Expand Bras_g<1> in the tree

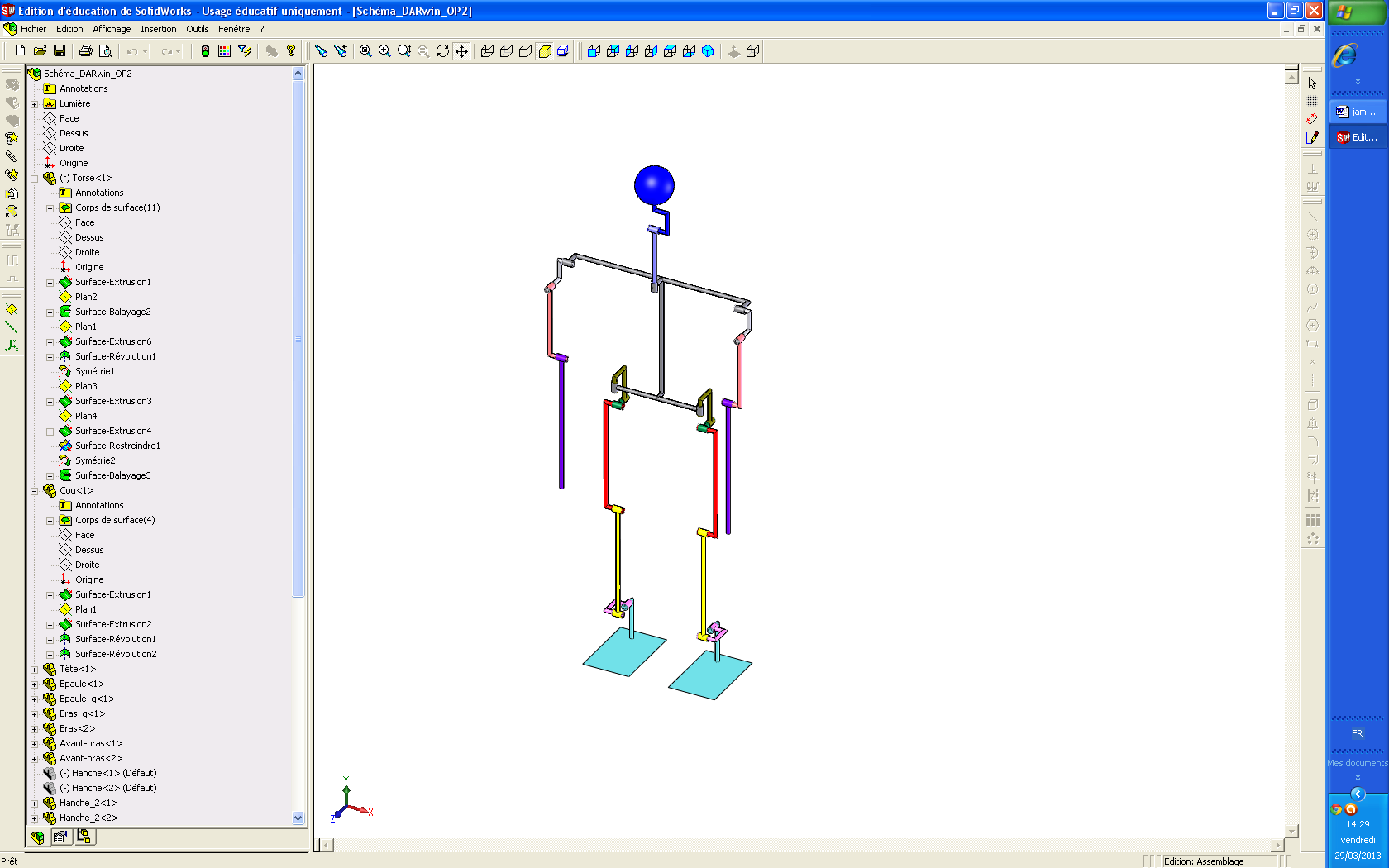coord(34,714)
